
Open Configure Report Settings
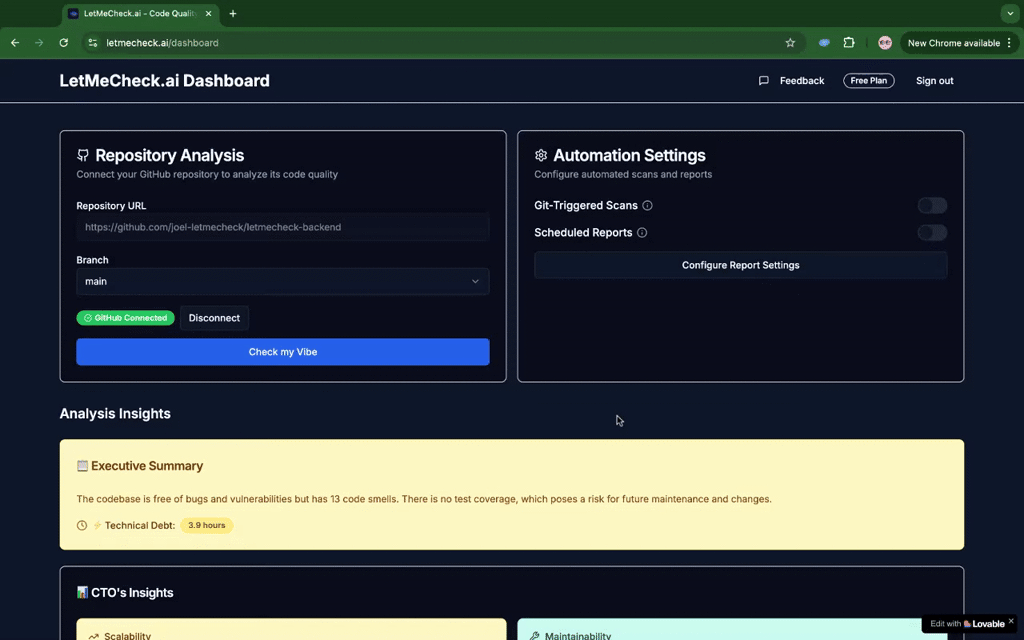(x=740, y=265)
